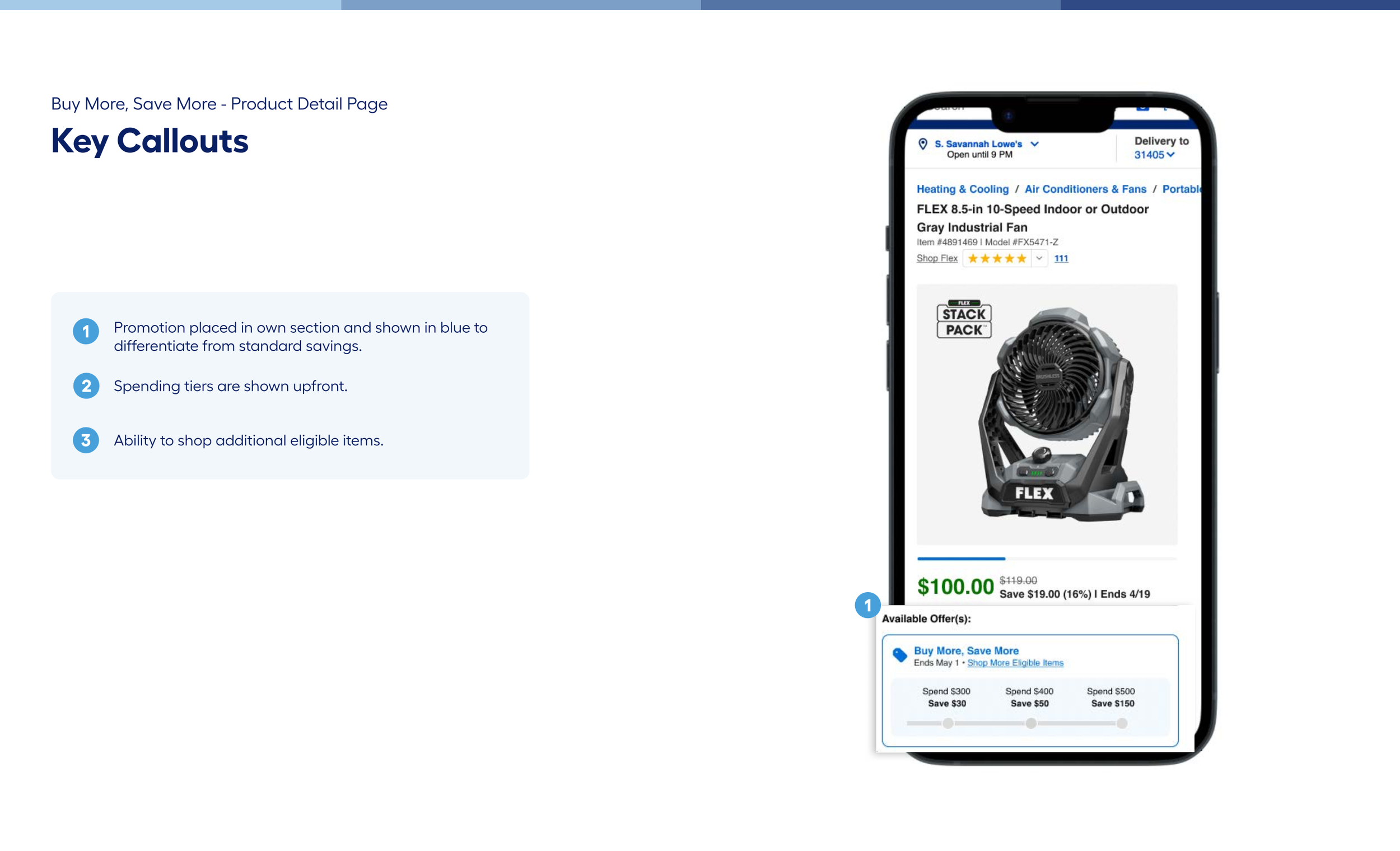Click the FLEX 8.5-in fan product title

click(x=1033, y=218)
